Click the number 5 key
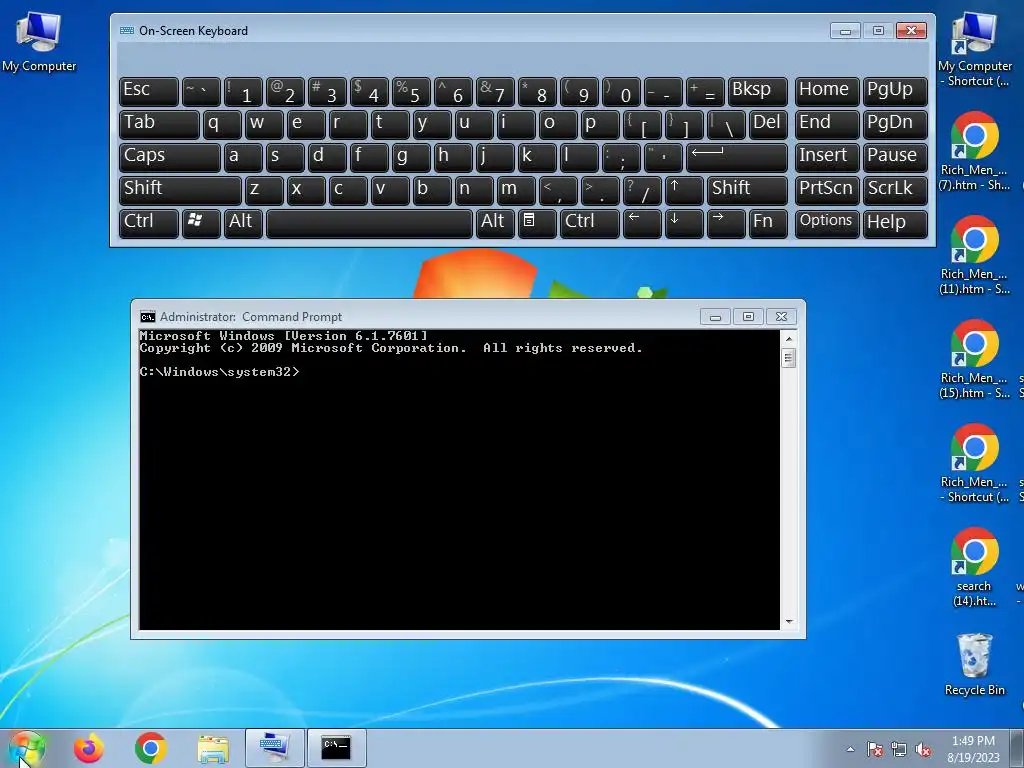The image size is (1024, 768). 411,91
